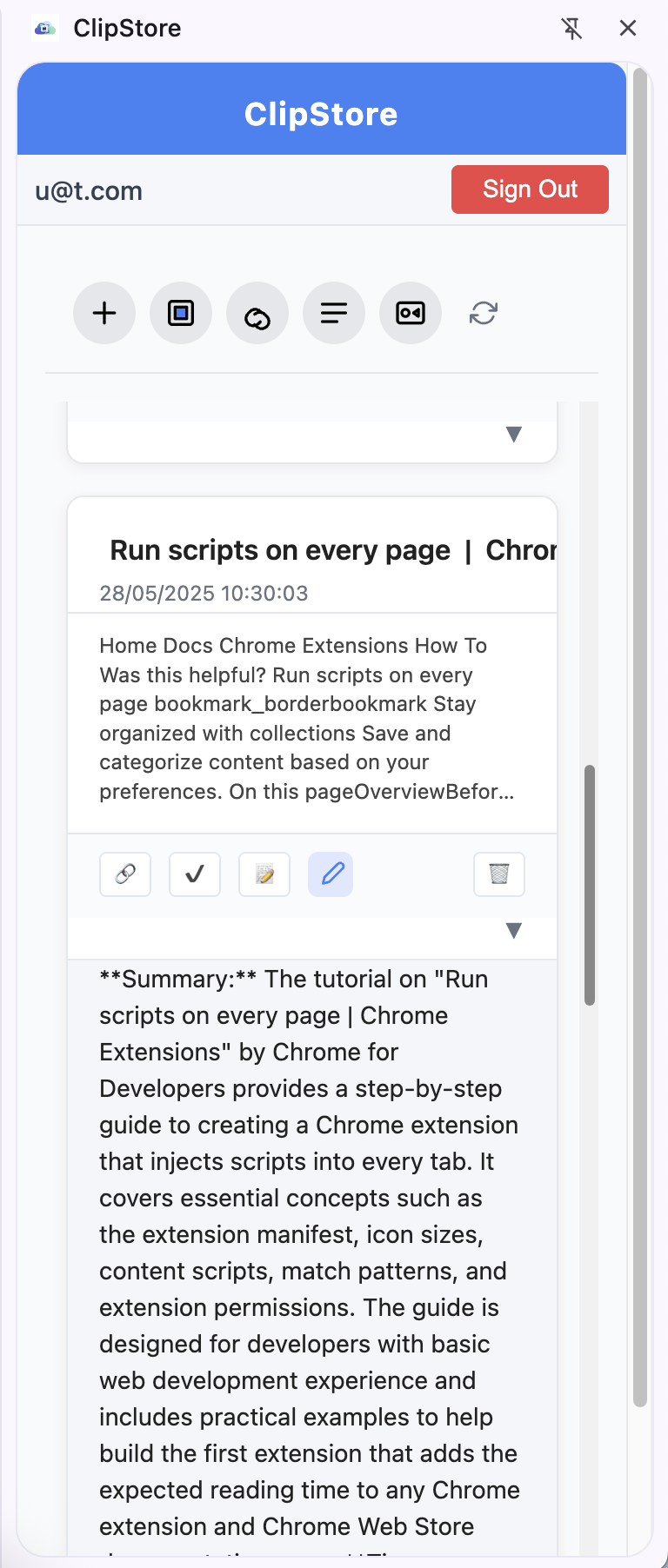The image size is (668, 1568).
Task: Delete clip using trash icon
Action: coord(499,874)
